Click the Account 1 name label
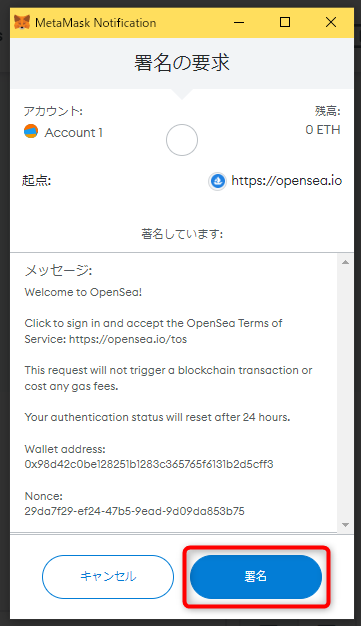Screen dimensions: 361x626 click(74, 132)
